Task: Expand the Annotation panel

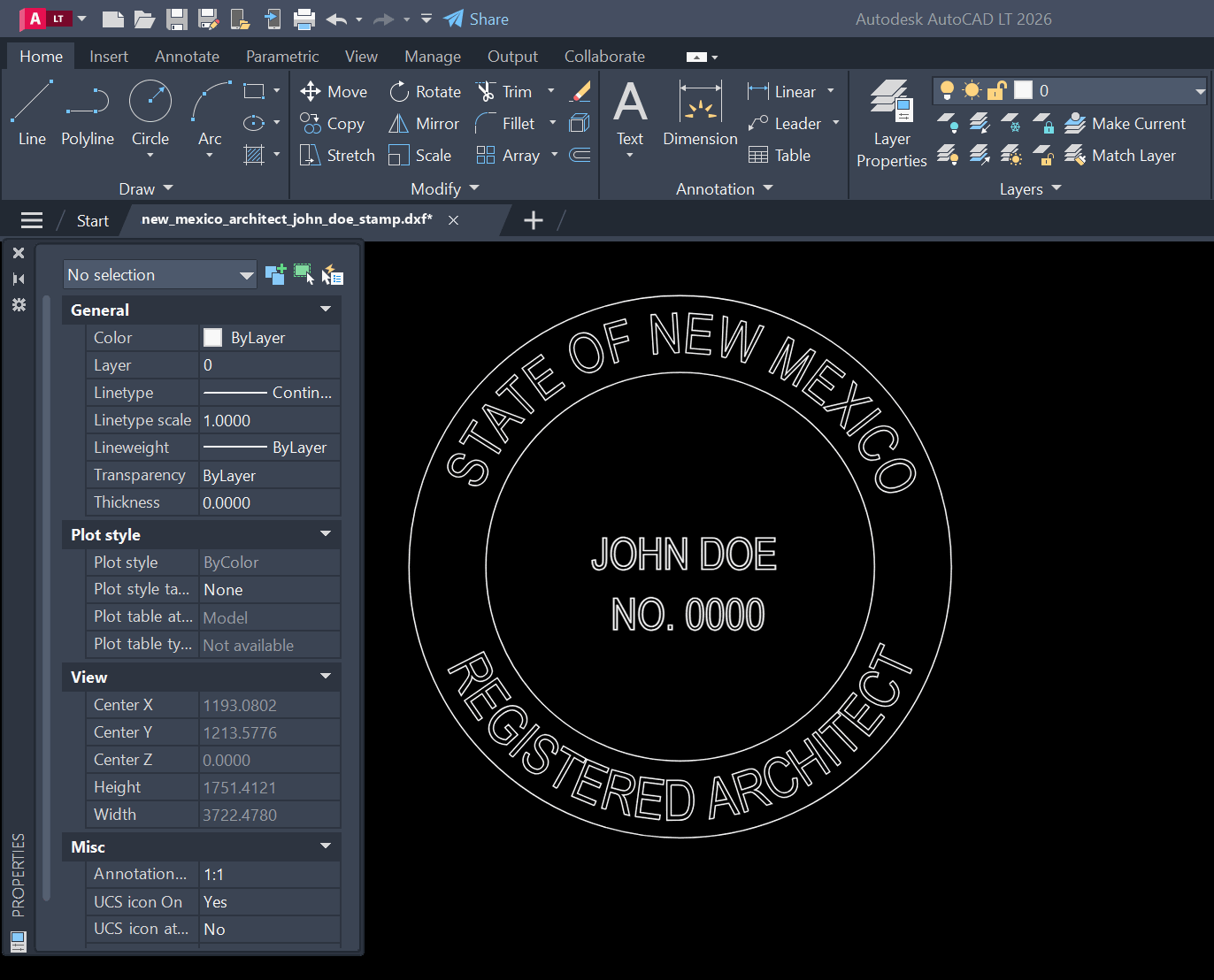Action: (x=725, y=188)
